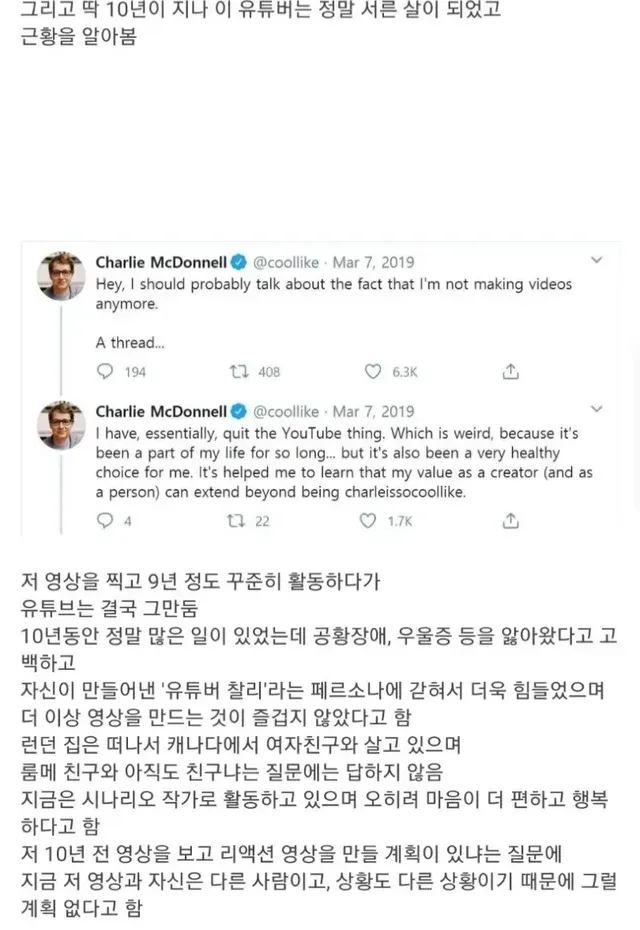Share the first tweet via share icon
640x930 pixels.
click(x=510, y=371)
